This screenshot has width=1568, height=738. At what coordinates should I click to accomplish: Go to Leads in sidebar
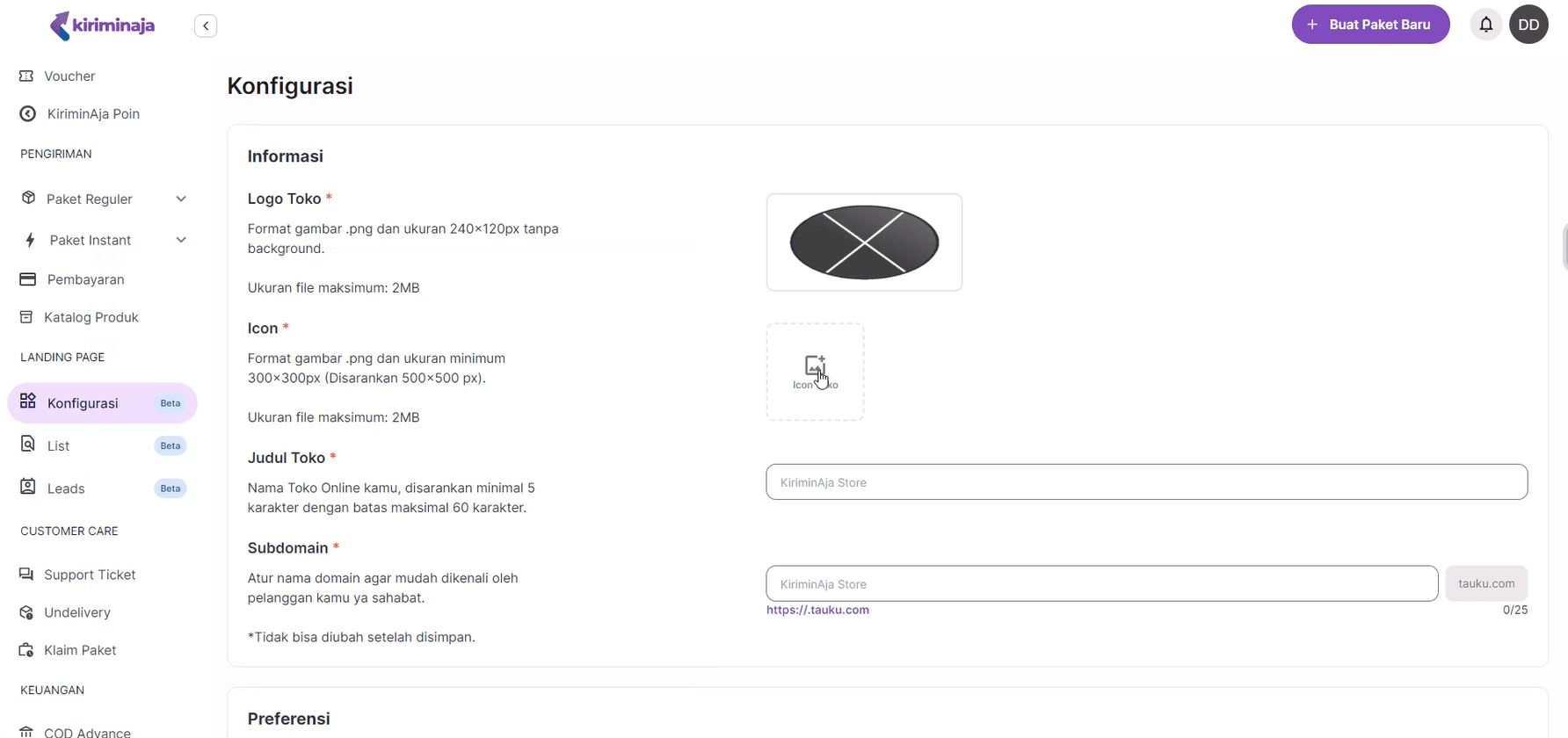point(66,488)
